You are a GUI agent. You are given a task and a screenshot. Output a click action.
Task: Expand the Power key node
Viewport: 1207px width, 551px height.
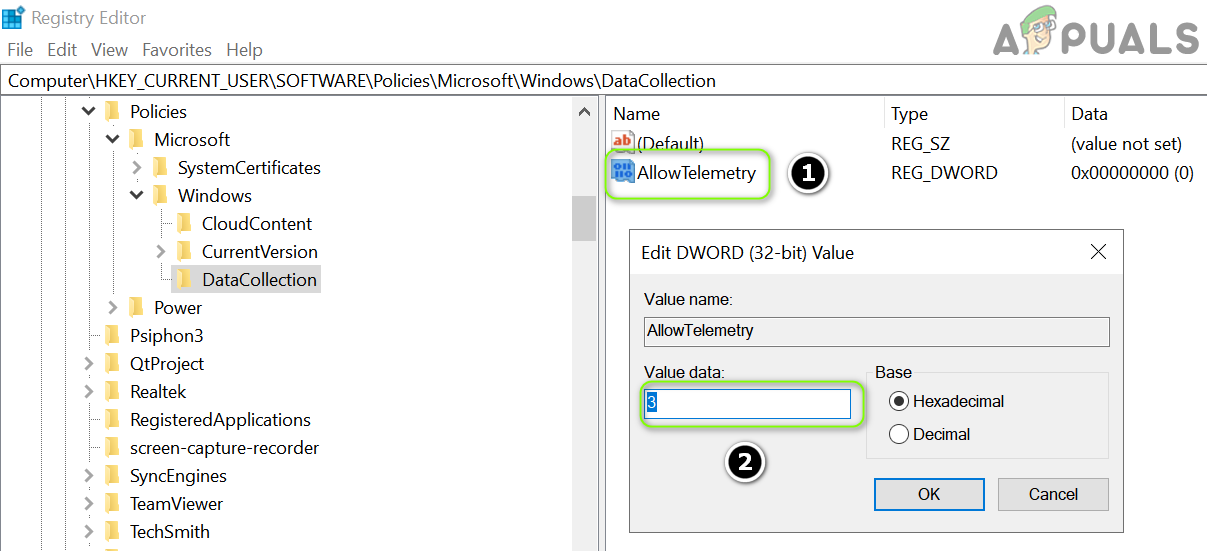[x=113, y=308]
